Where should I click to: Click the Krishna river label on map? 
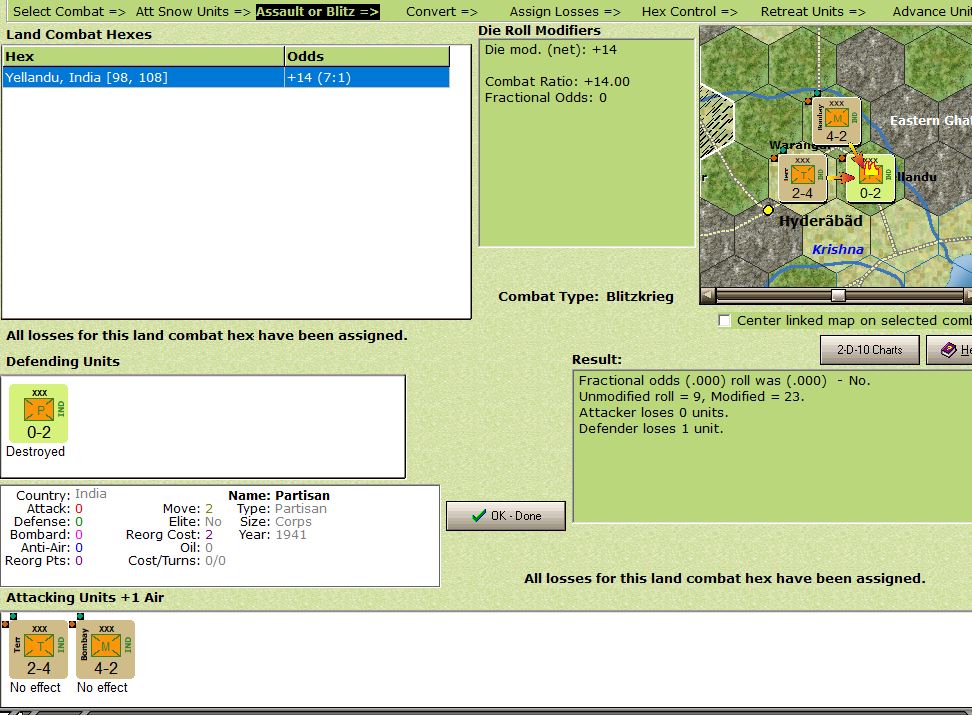pos(837,249)
